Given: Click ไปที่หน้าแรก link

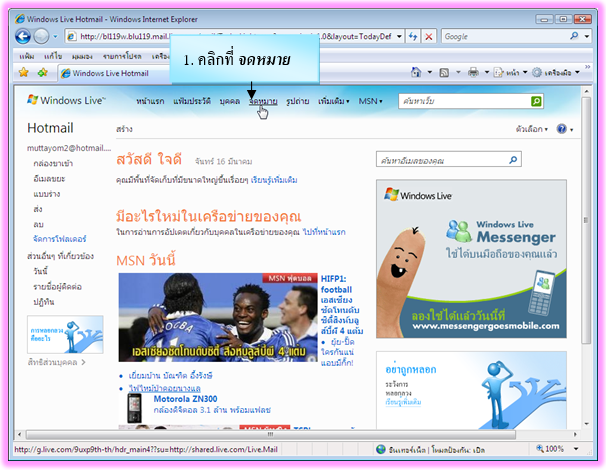Looking at the screenshot, I should (x=324, y=232).
